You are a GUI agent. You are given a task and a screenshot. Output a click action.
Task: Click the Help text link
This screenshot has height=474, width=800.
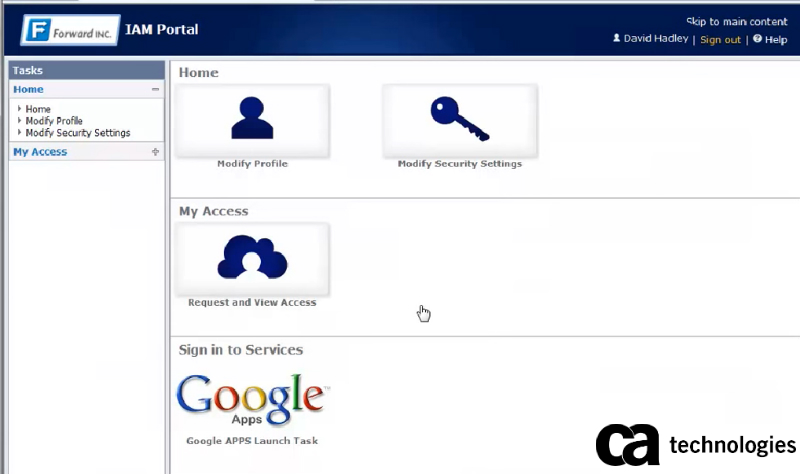click(776, 40)
